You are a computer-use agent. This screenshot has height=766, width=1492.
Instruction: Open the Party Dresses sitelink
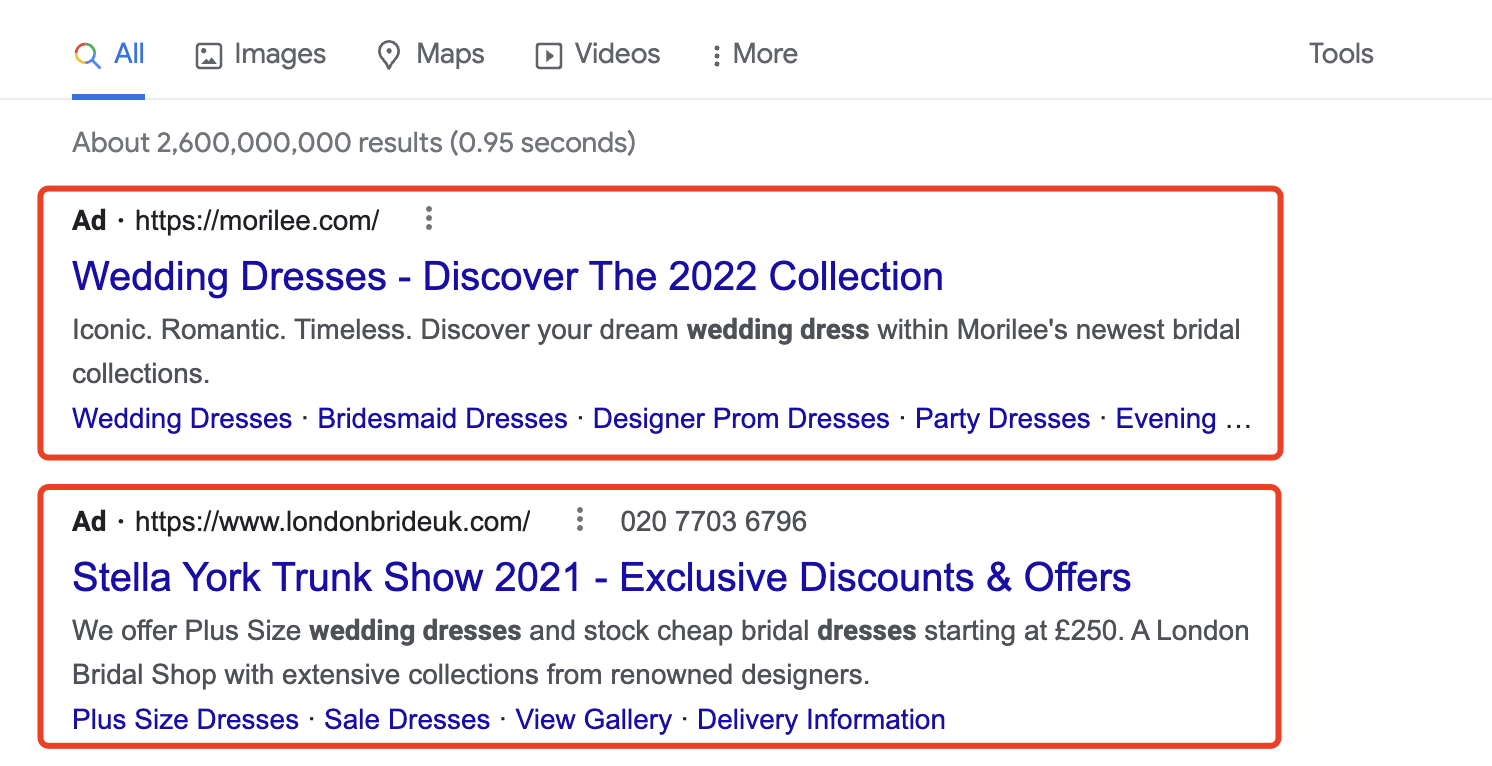point(1003,418)
